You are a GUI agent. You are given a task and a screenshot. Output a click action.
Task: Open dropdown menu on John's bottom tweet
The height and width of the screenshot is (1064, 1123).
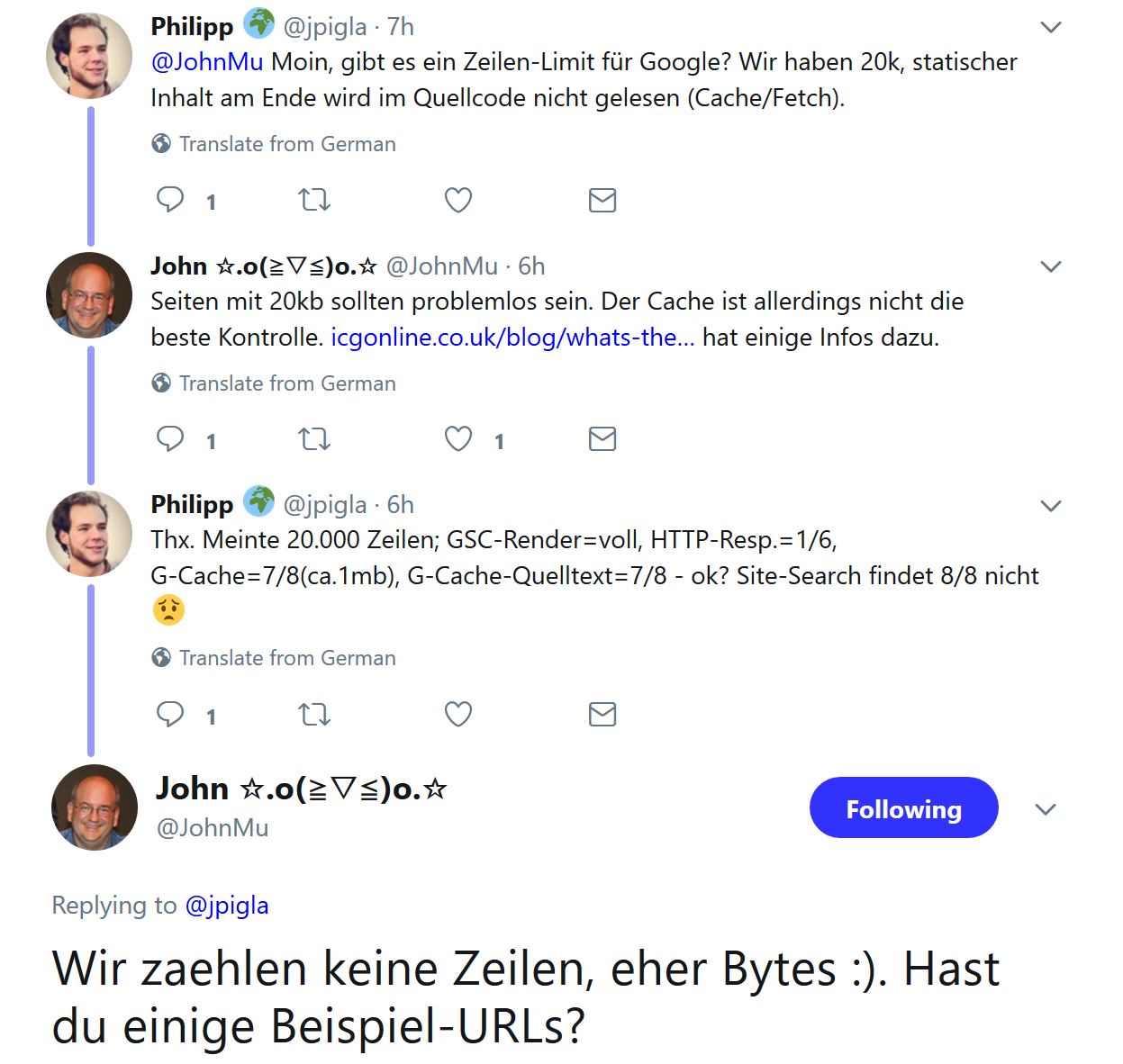coord(1045,808)
